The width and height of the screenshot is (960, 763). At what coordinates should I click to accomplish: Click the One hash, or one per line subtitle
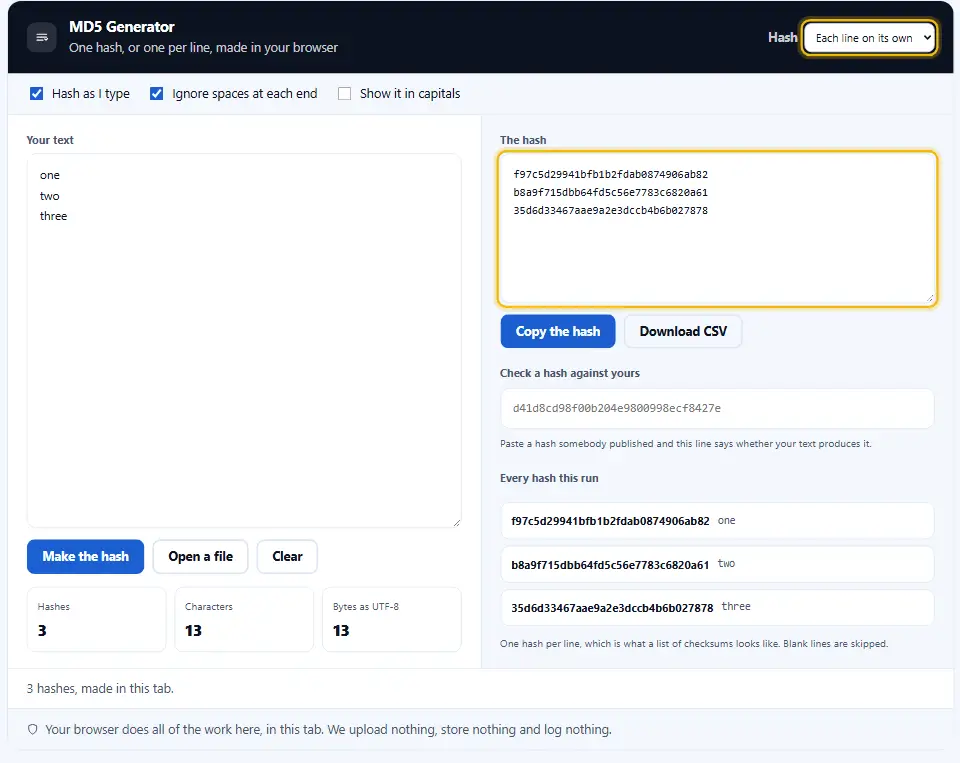click(x=203, y=48)
